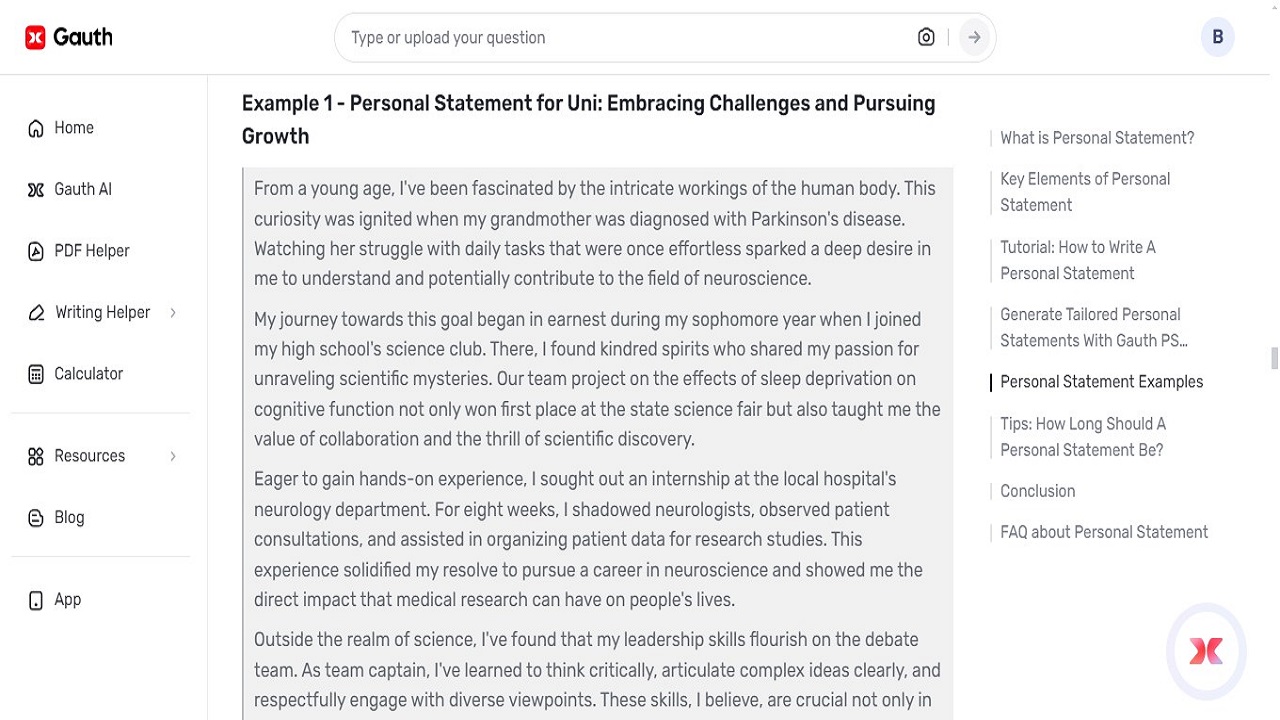This screenshot has height=720, width=1280.
Task: Open the user profile avatar B
Action: (1218, 37)
